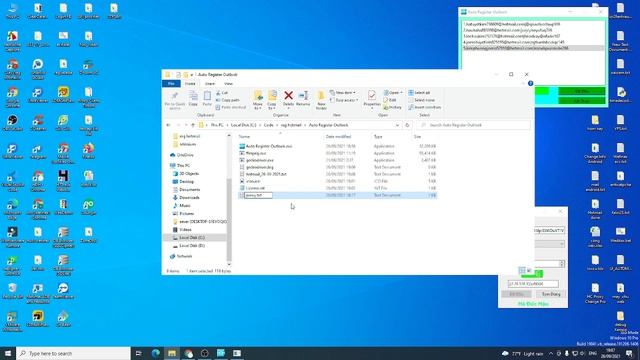Screen dimensions: 640x360
Task: Click Copy path in the ribbon
Action: tap(227, 100)
